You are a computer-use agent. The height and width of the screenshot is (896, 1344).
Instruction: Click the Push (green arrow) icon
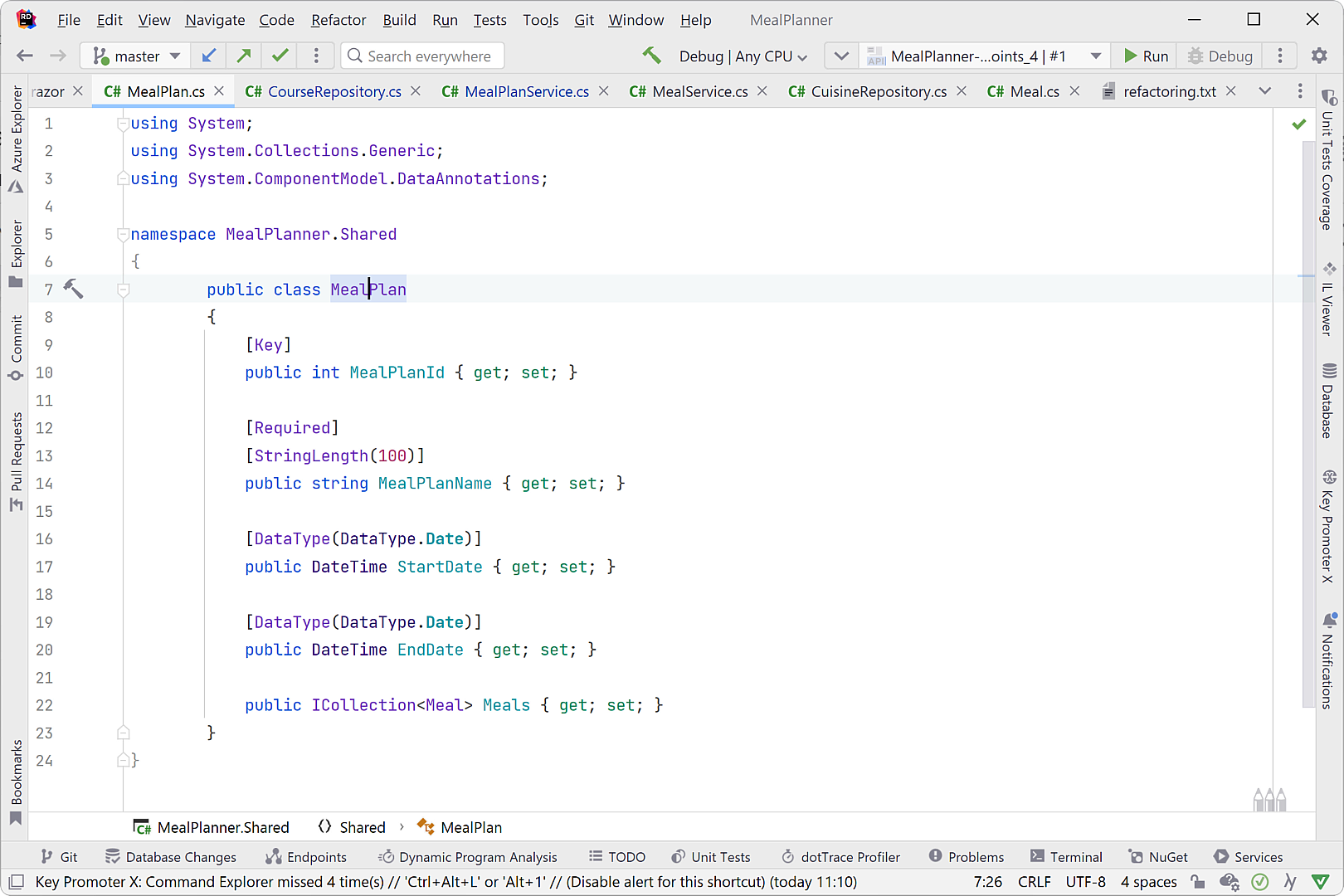pyautogui.click(x=244, y=56)
